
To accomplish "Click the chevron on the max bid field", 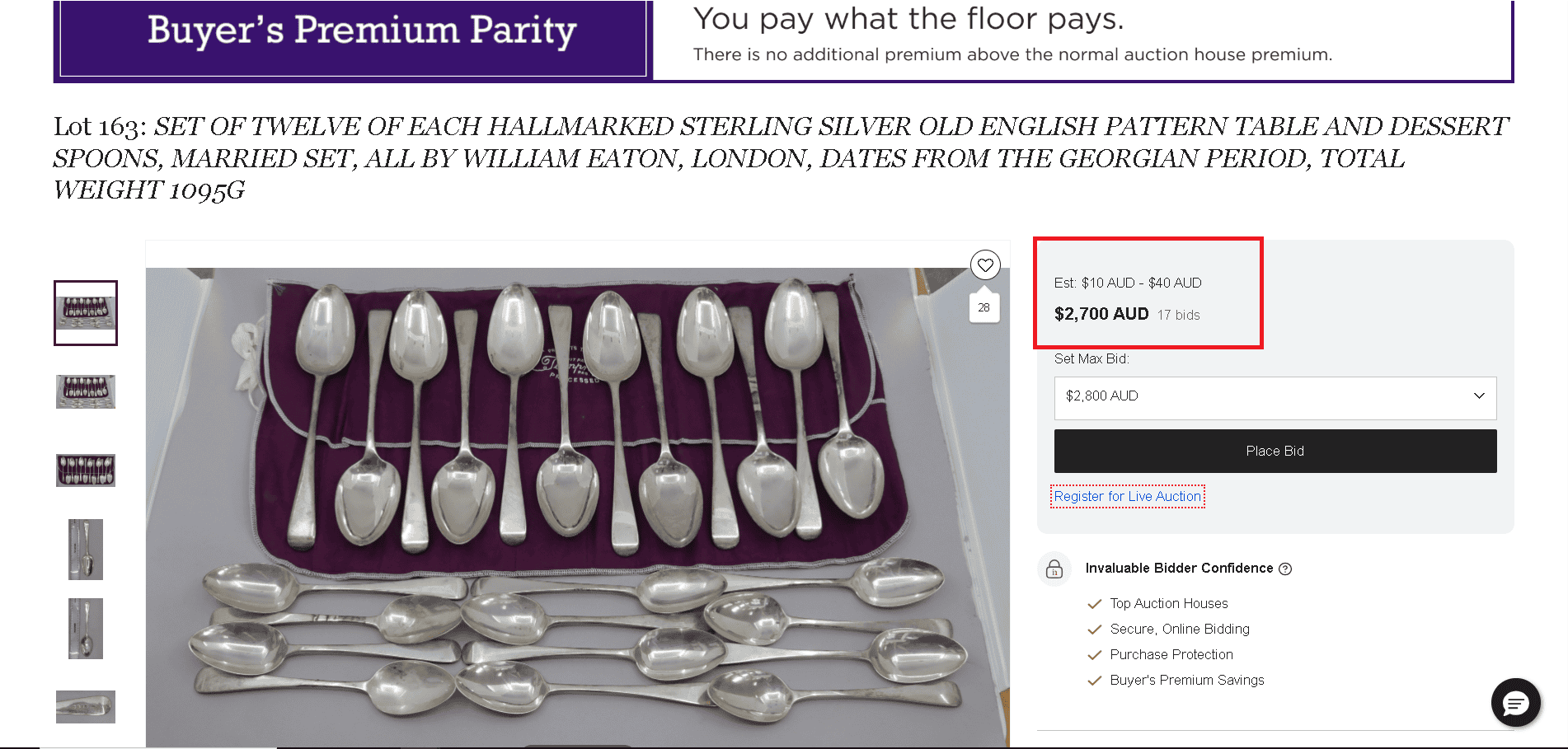I will point(1480,397).
